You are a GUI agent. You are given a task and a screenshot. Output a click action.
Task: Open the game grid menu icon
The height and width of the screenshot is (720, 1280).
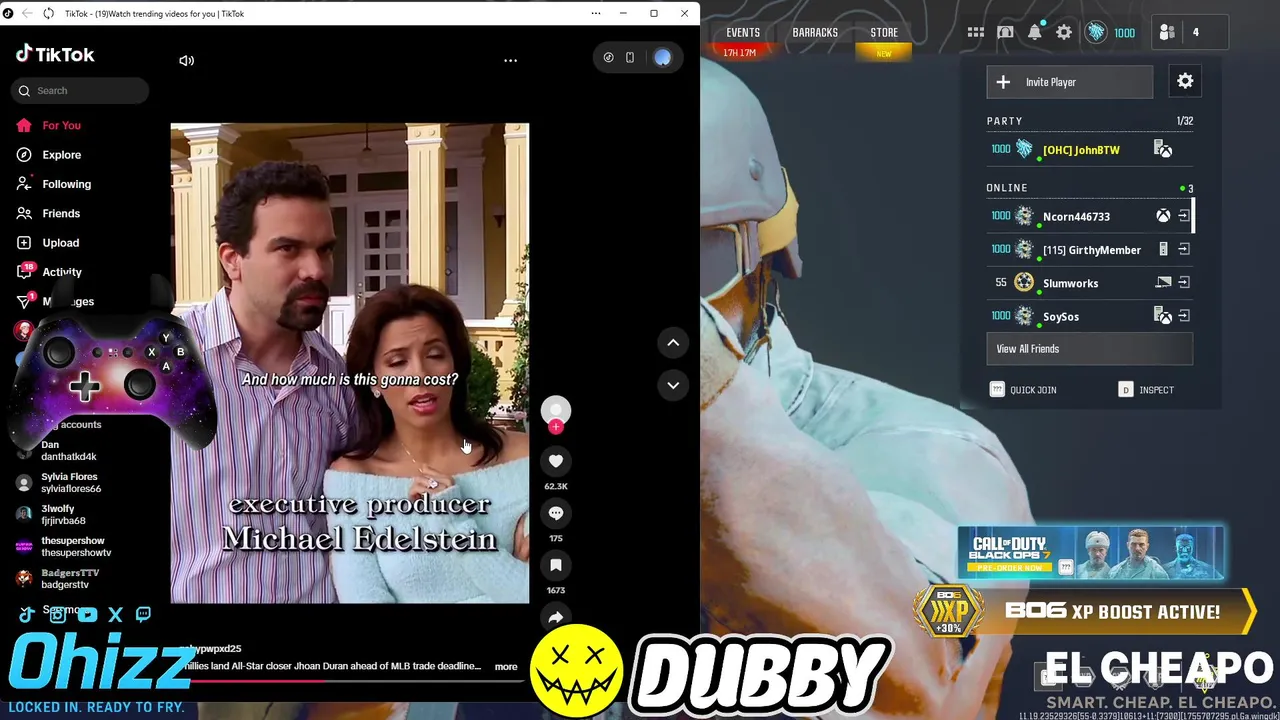976,32
